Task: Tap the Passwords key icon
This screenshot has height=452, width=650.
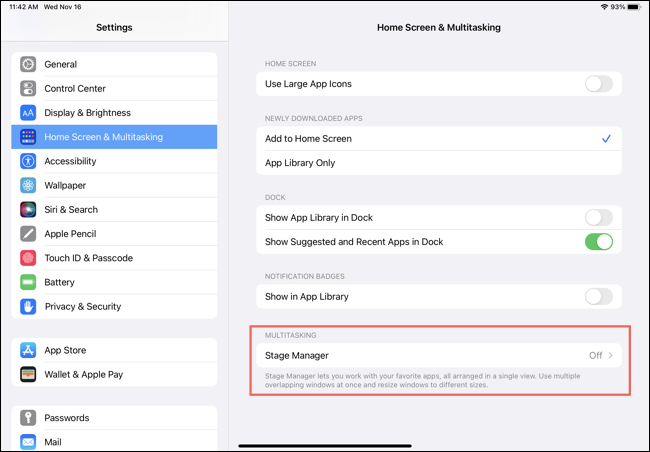Action: [x=28, y=418]
